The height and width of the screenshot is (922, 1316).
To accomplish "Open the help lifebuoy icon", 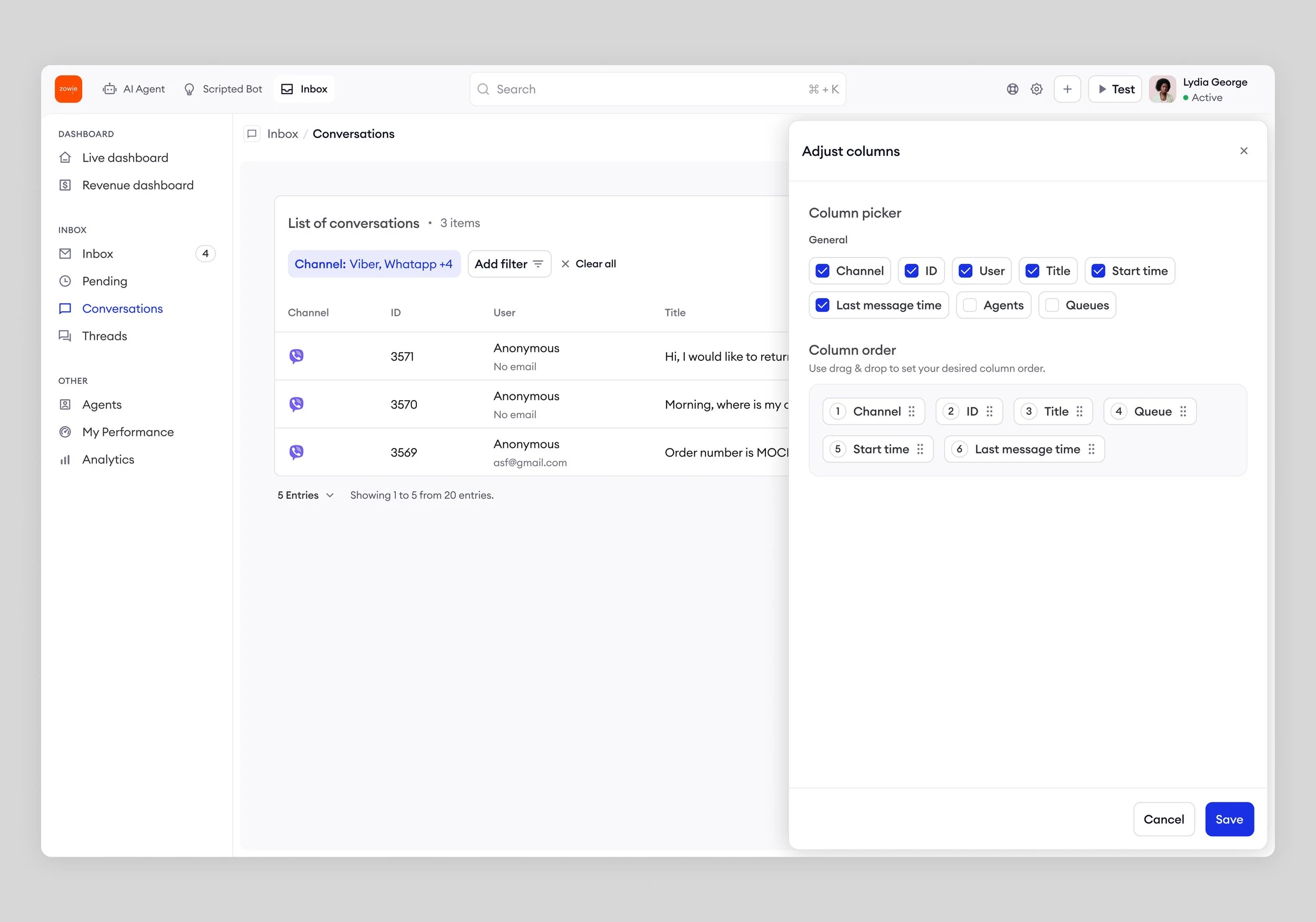I will point(1012,89).
